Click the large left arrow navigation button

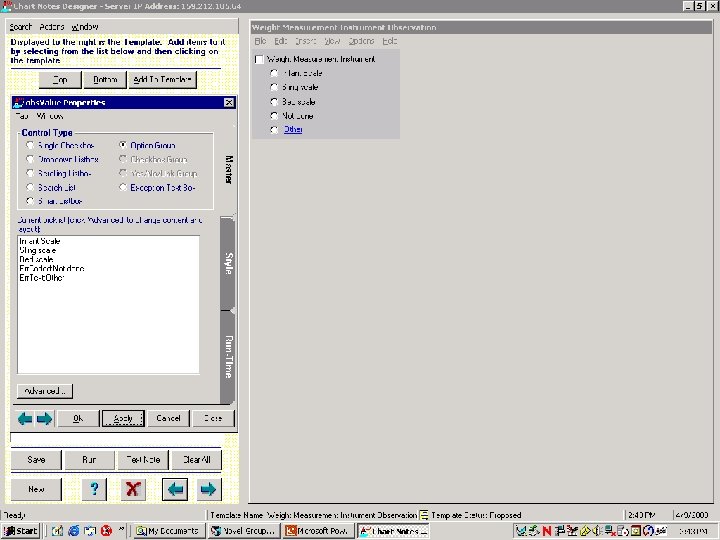pos(175,489)
